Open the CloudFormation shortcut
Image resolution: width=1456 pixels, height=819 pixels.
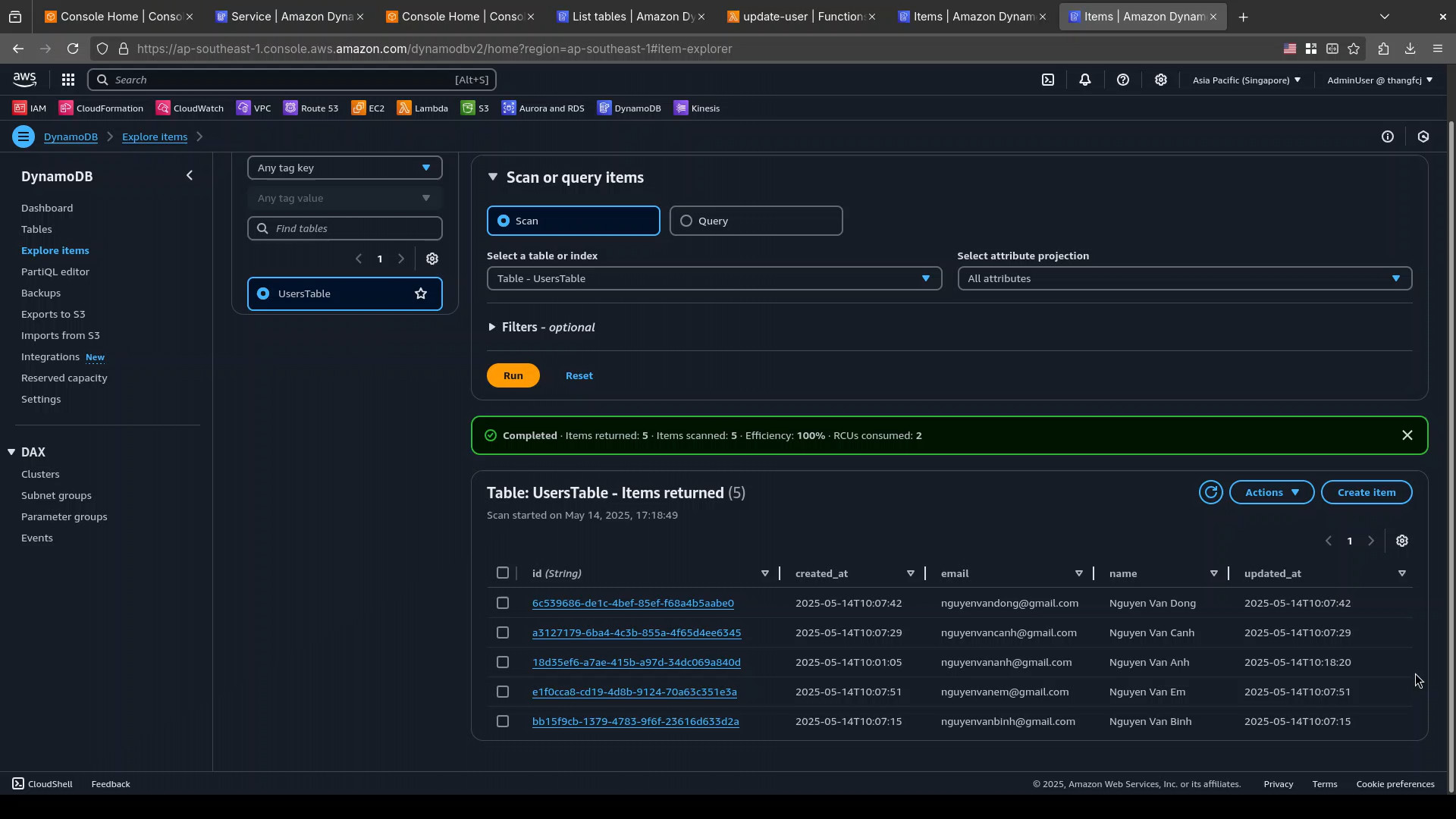pyautogui.click(x=101, y=108)
